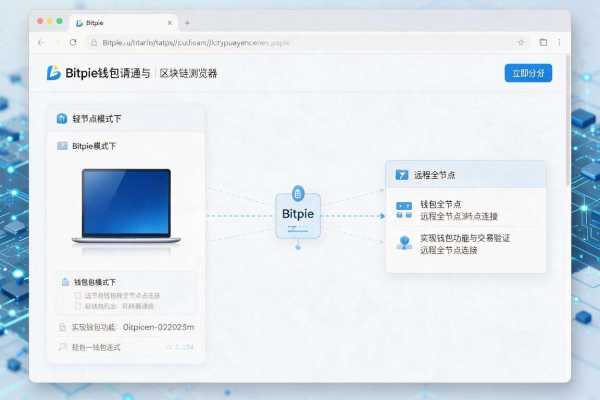This screenshot has height=400, width=600.
Task: Click the Bitpie logo in page header
Action: pos(54,73)
